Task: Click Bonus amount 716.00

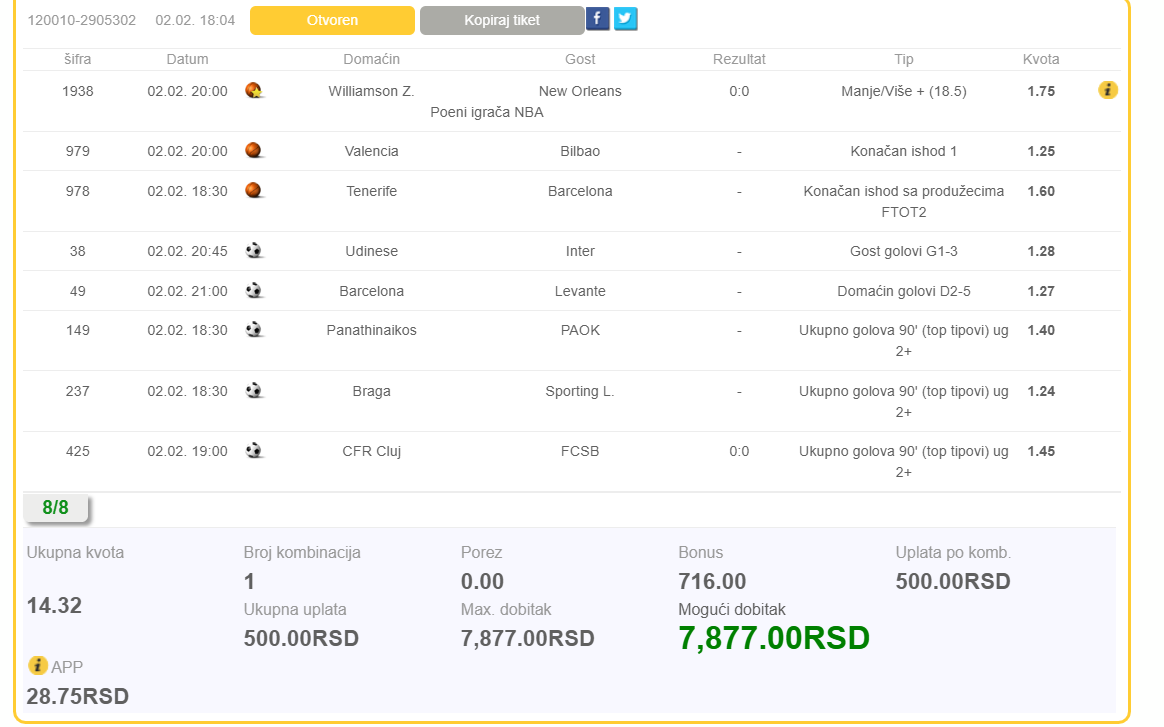Action: (712, 581)
